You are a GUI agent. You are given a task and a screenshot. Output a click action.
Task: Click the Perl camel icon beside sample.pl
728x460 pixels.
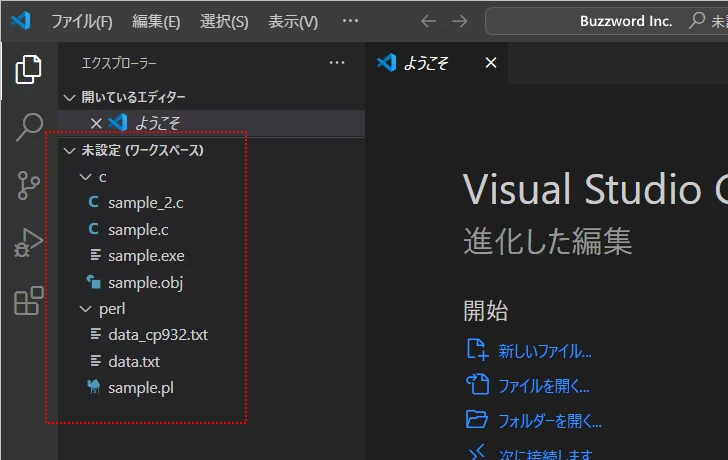94,386
